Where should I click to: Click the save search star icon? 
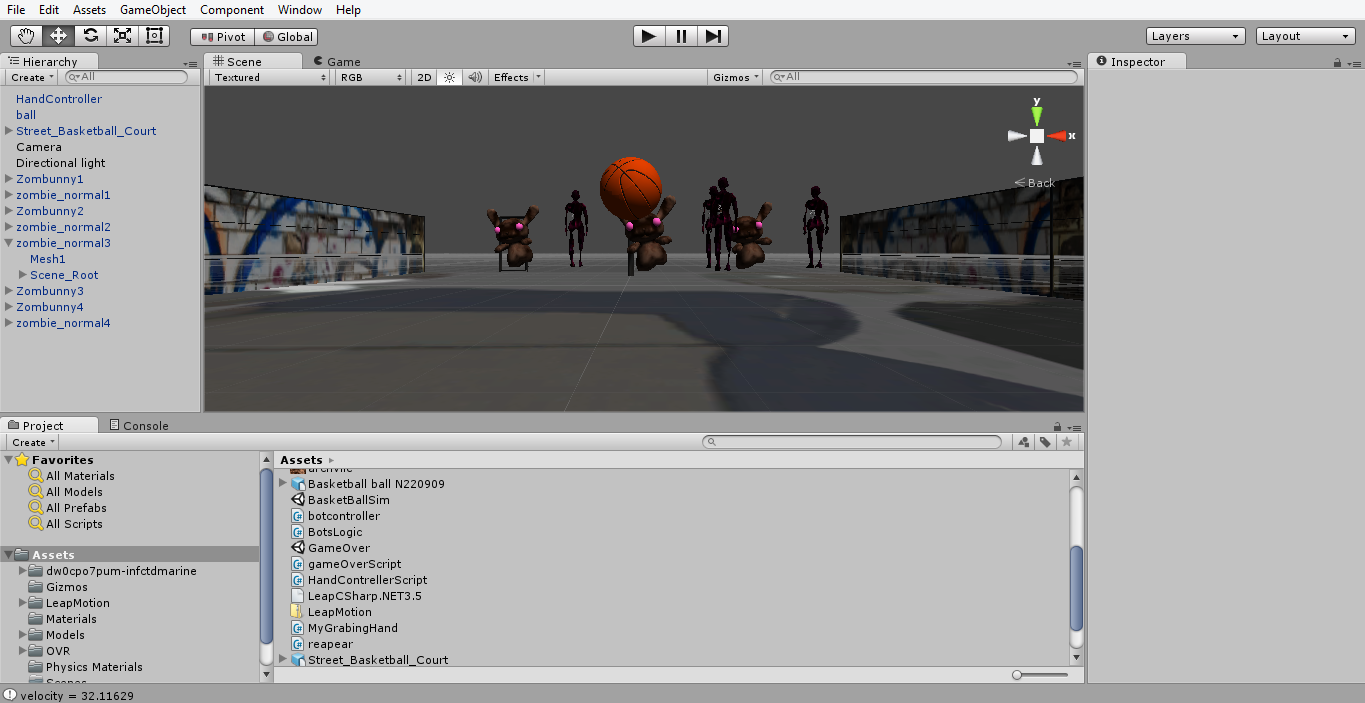coord(1066,442)
